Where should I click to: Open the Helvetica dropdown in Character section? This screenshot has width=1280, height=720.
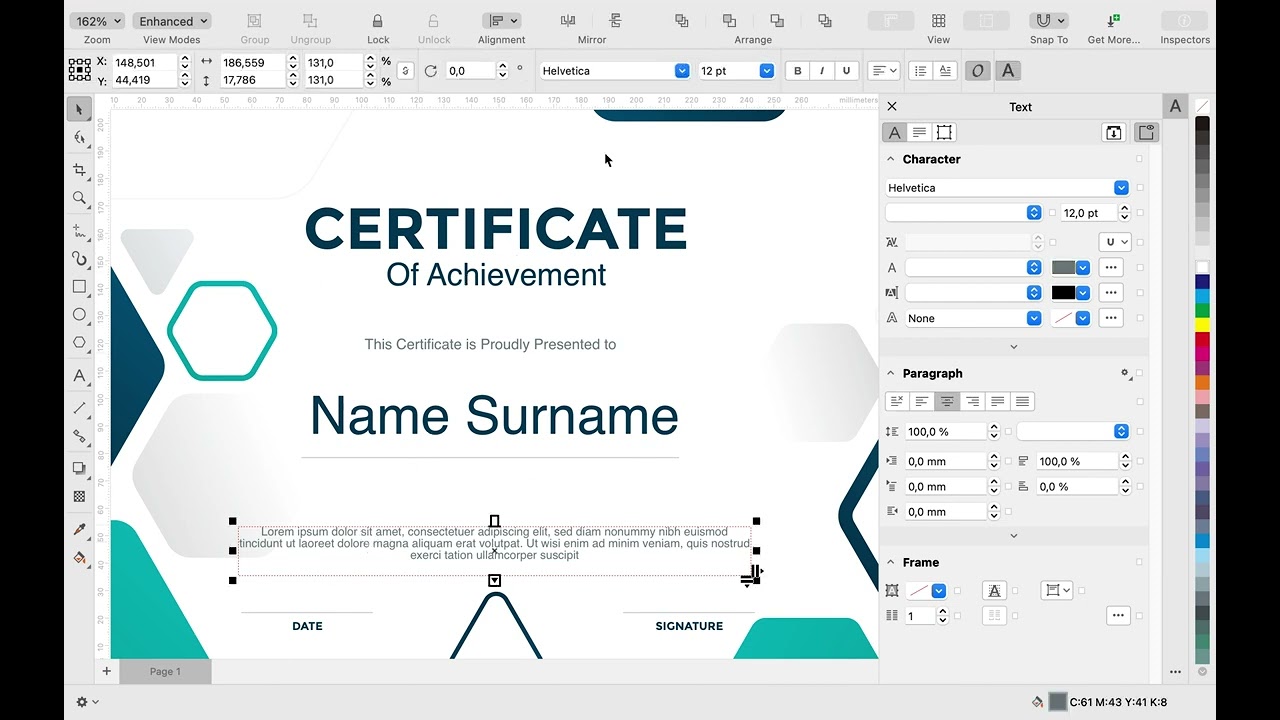coord(1121,188)
